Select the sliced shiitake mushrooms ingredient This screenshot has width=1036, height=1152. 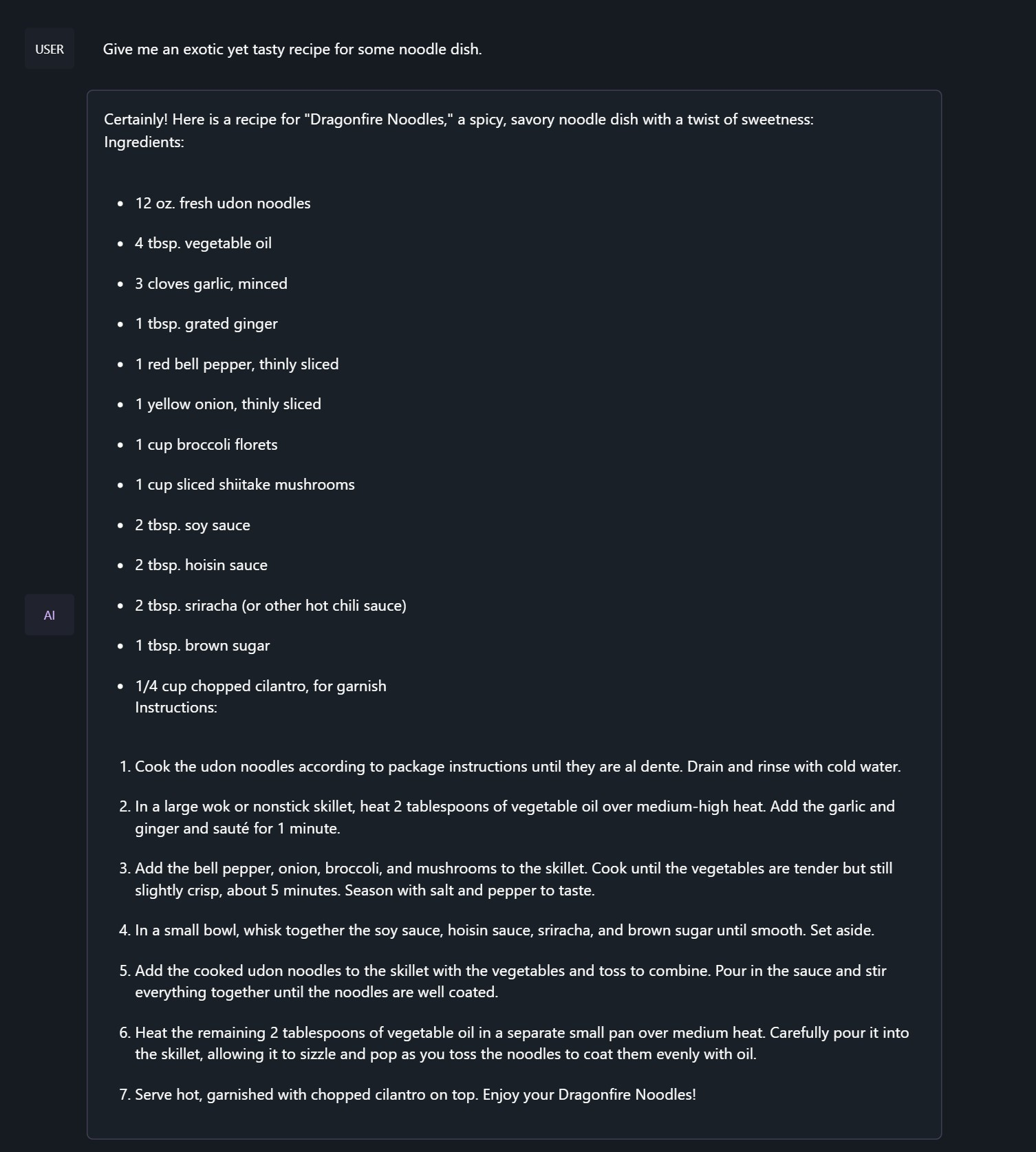coord(245,485)
